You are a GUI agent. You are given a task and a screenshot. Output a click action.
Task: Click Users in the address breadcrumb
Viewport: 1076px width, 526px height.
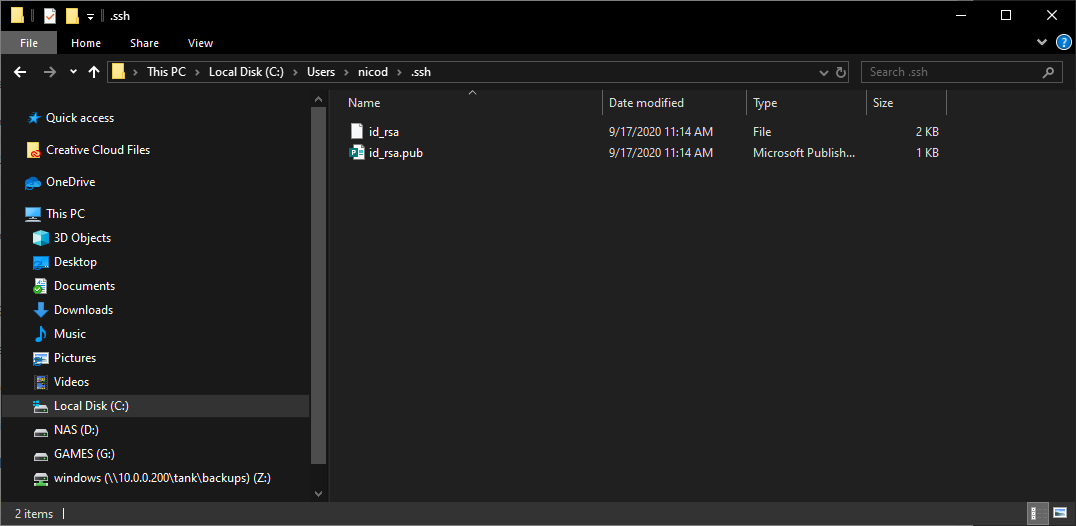[321, 72]
